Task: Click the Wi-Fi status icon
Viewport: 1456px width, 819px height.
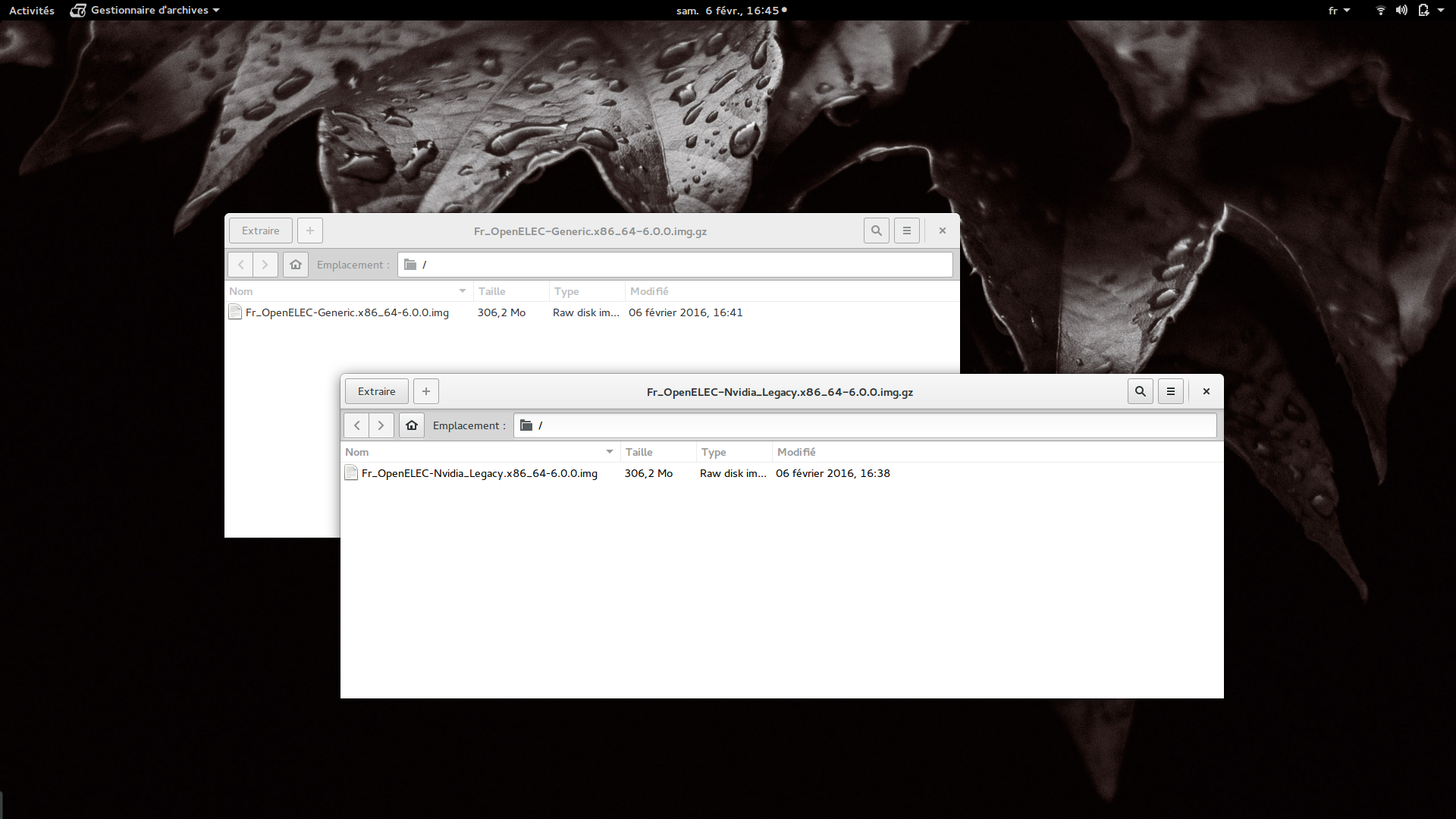Action: 1381,11
